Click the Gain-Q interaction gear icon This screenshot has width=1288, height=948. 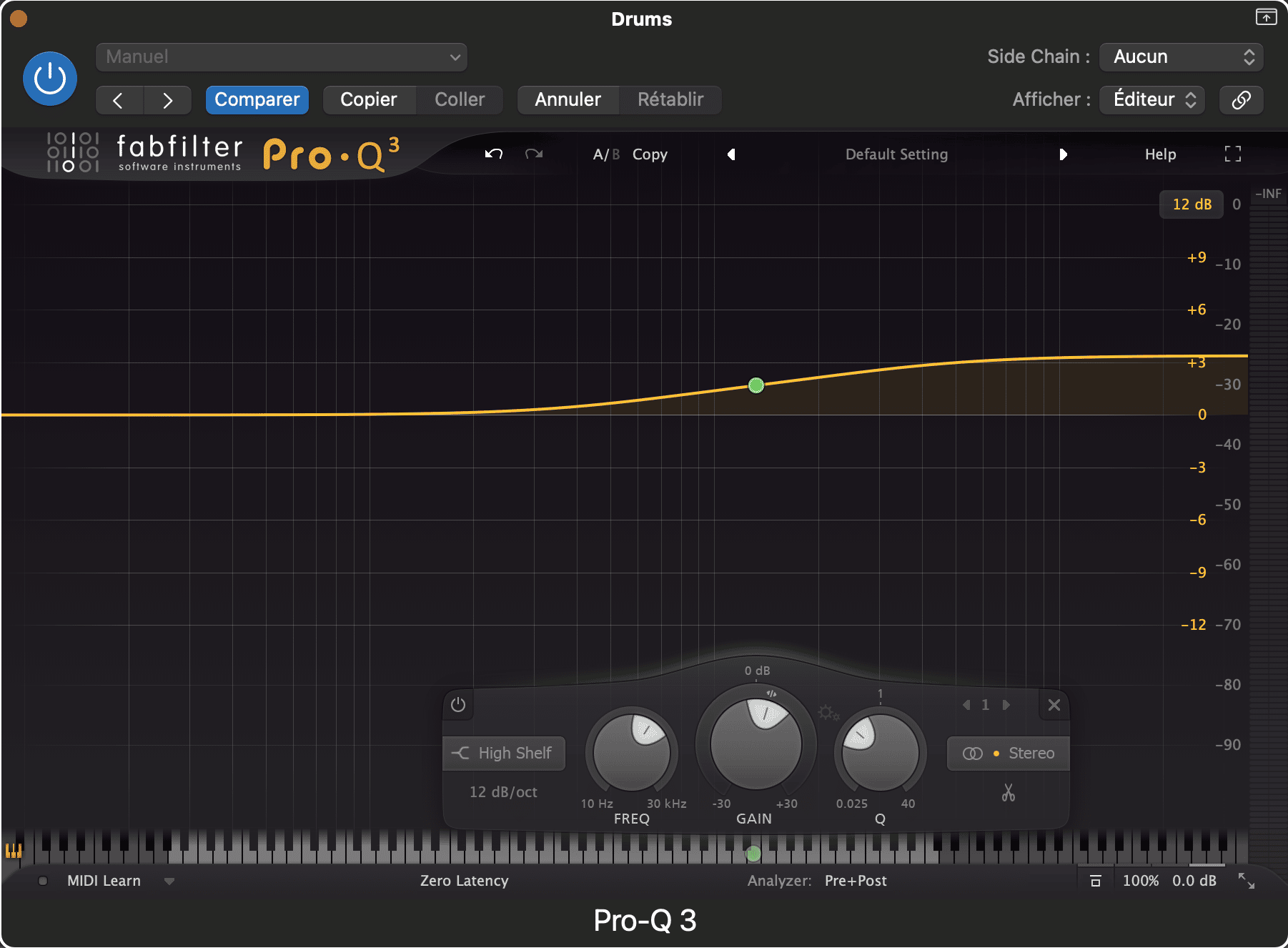point(828,713)
